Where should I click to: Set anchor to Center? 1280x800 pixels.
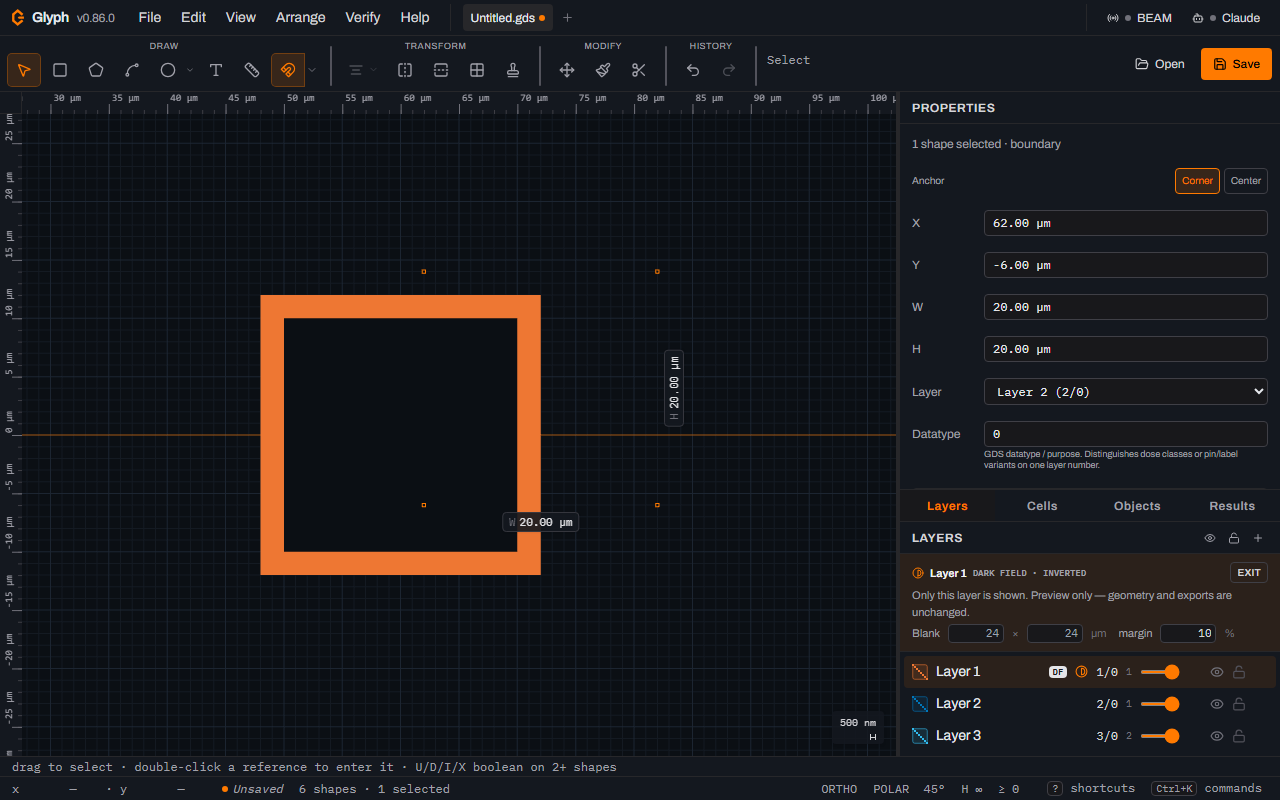1246,181
